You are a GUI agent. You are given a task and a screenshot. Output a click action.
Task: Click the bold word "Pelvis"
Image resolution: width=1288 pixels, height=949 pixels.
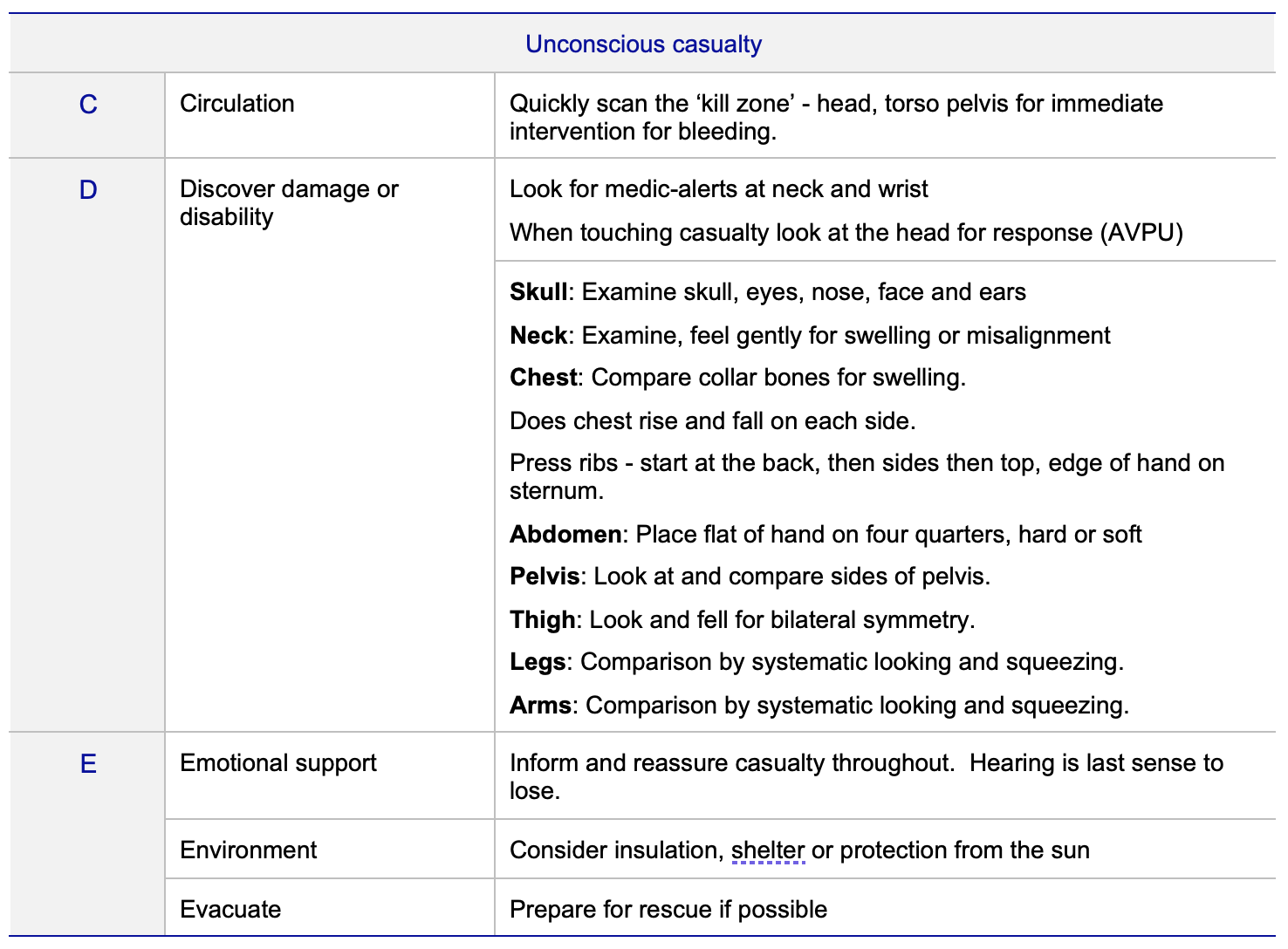click(545, 577)
